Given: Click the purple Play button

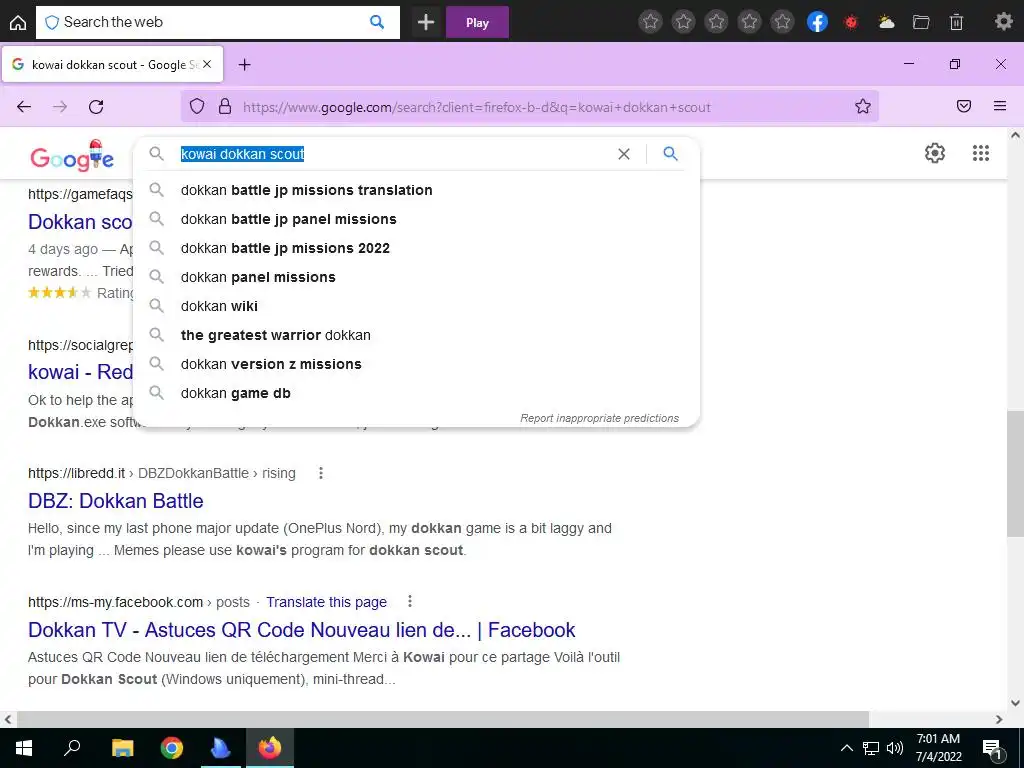Looking at the screenshot, I should point(477,22).
